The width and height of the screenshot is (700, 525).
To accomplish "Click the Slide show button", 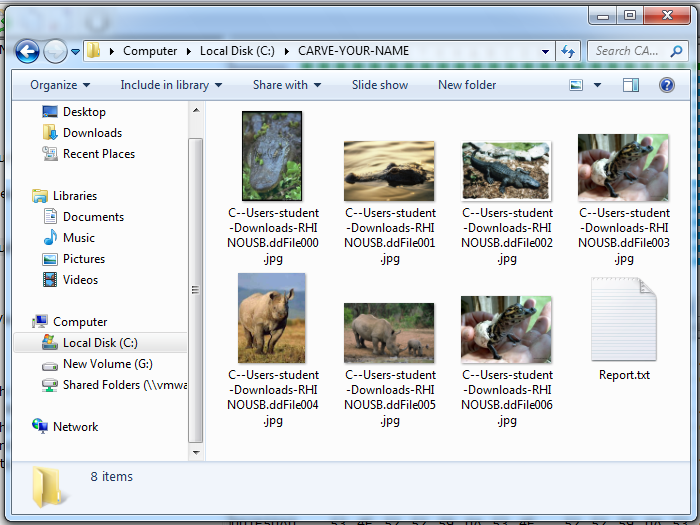I will 379,85.
